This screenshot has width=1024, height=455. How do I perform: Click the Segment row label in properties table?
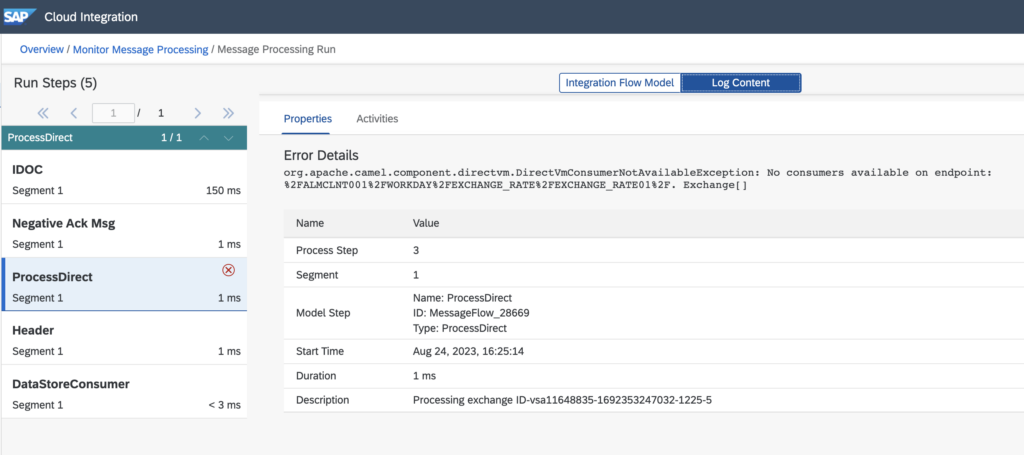point(317,275)
